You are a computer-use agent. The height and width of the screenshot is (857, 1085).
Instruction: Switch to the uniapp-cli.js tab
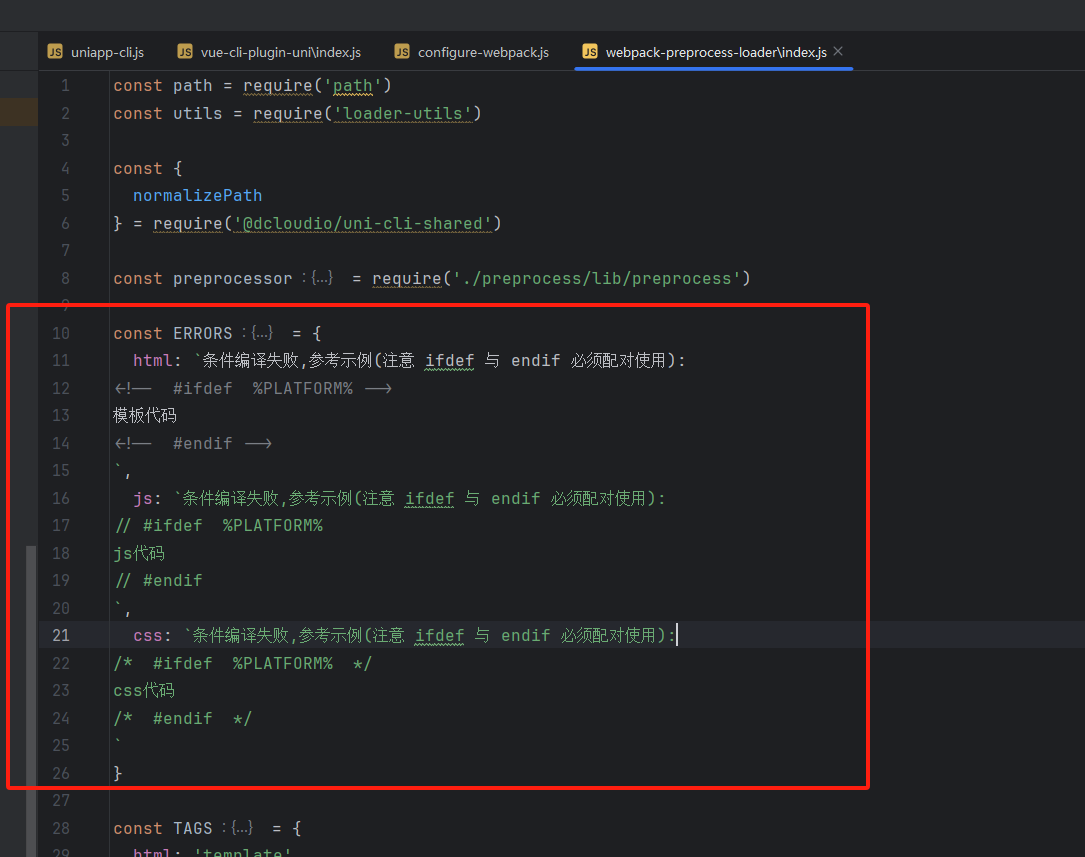coord(107,52)
